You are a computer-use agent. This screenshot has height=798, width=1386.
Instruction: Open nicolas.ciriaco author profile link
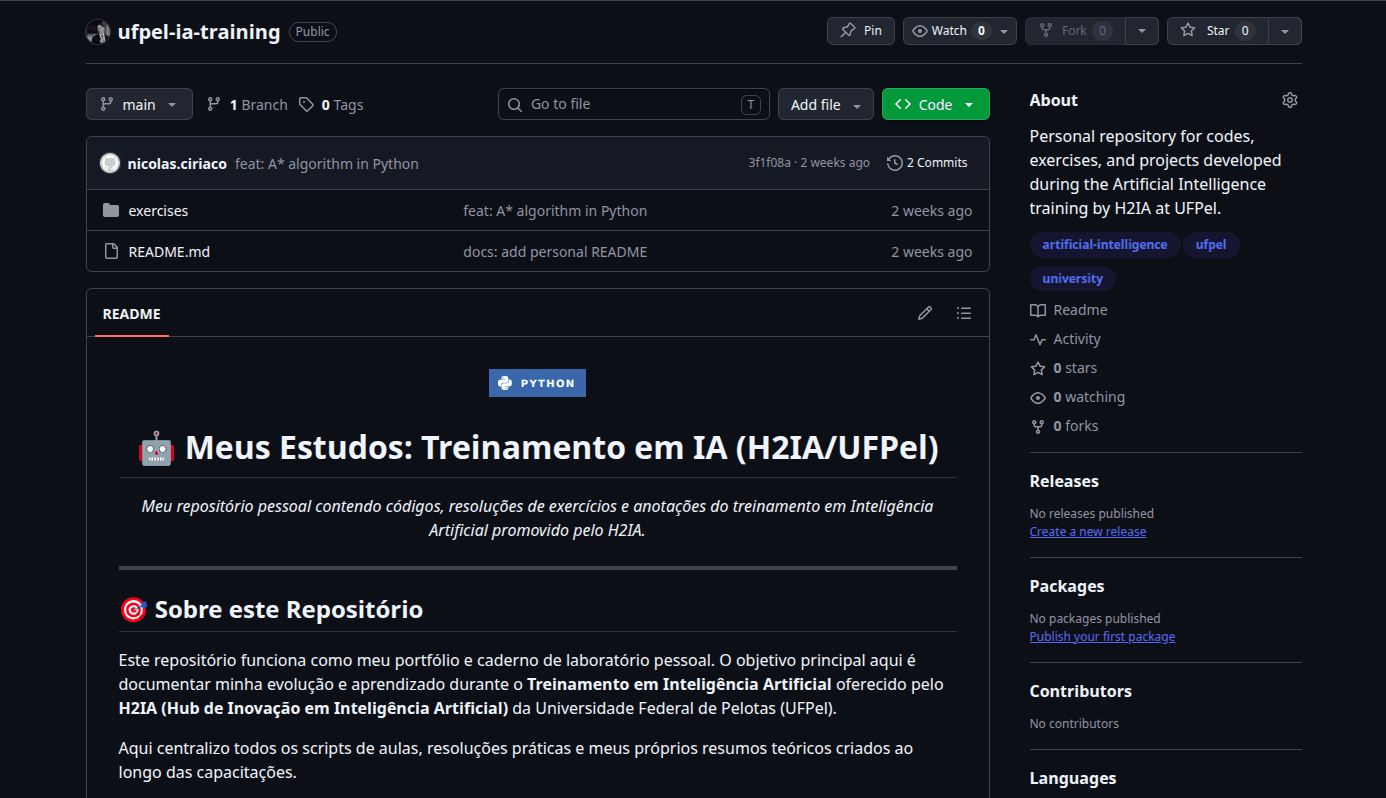click(177, 163)
